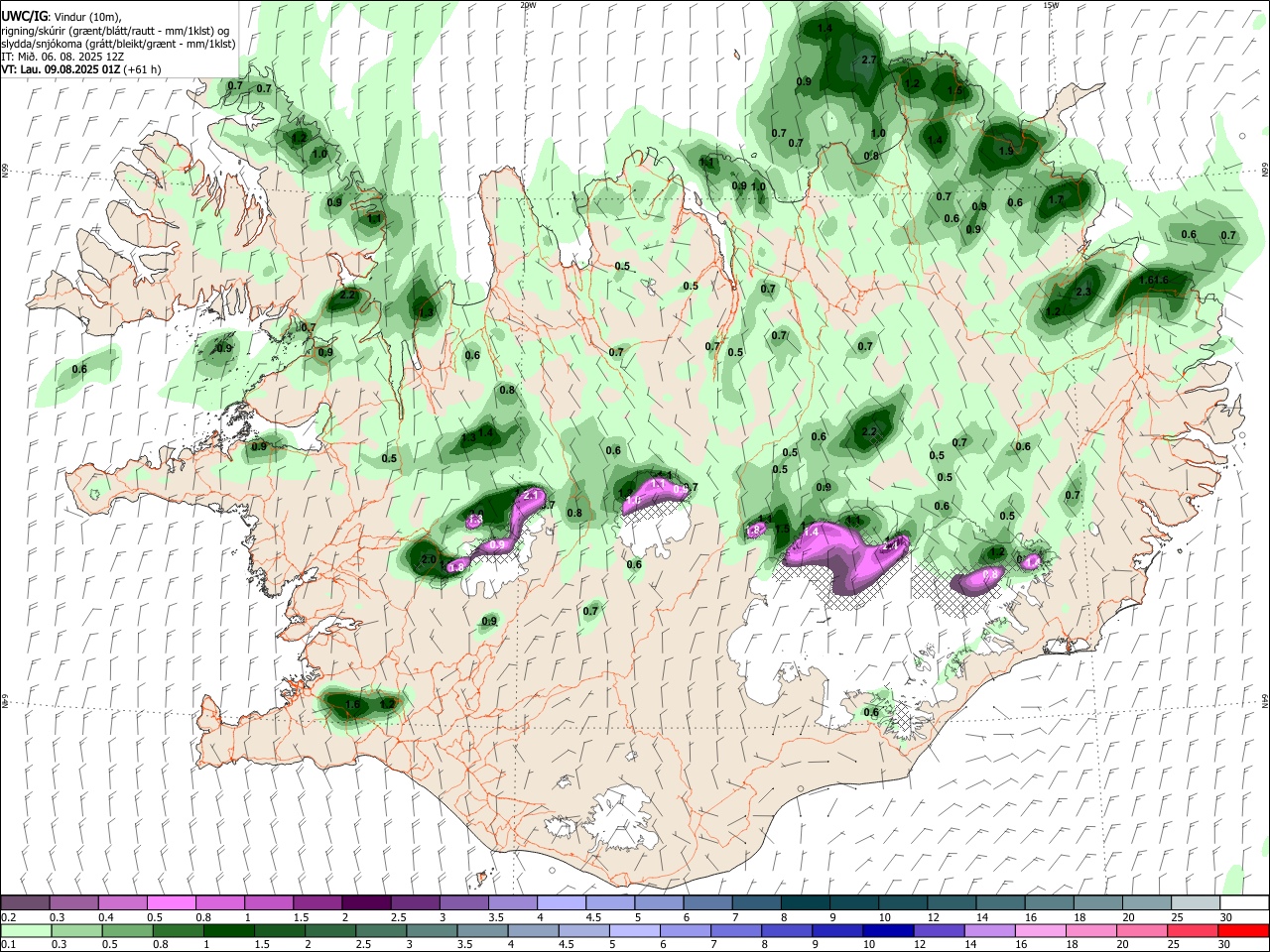Viewport: 1270px width, 952px height.
Task: Click the 'rigning/skúrir' legend description line
Action: (117, 31)
